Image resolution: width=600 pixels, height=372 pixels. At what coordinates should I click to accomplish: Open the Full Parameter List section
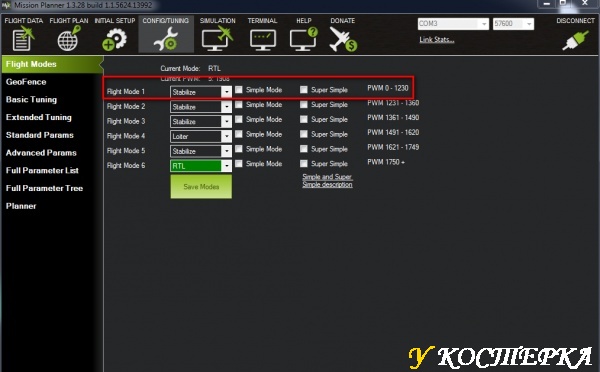(42, 171)
